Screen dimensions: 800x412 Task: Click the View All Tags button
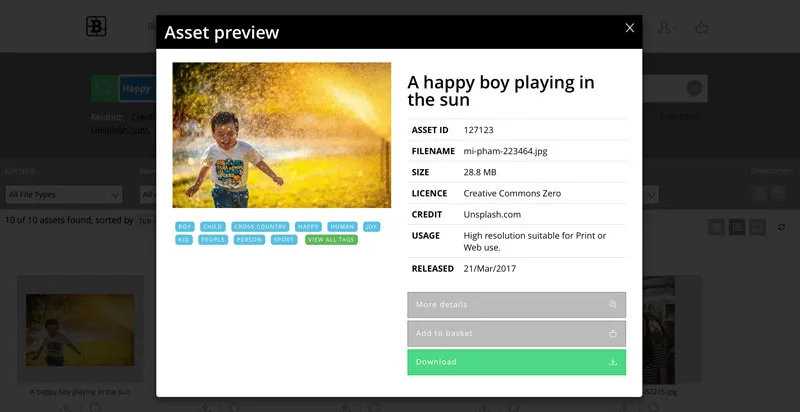pyautogui.click(x=329, y=240)
